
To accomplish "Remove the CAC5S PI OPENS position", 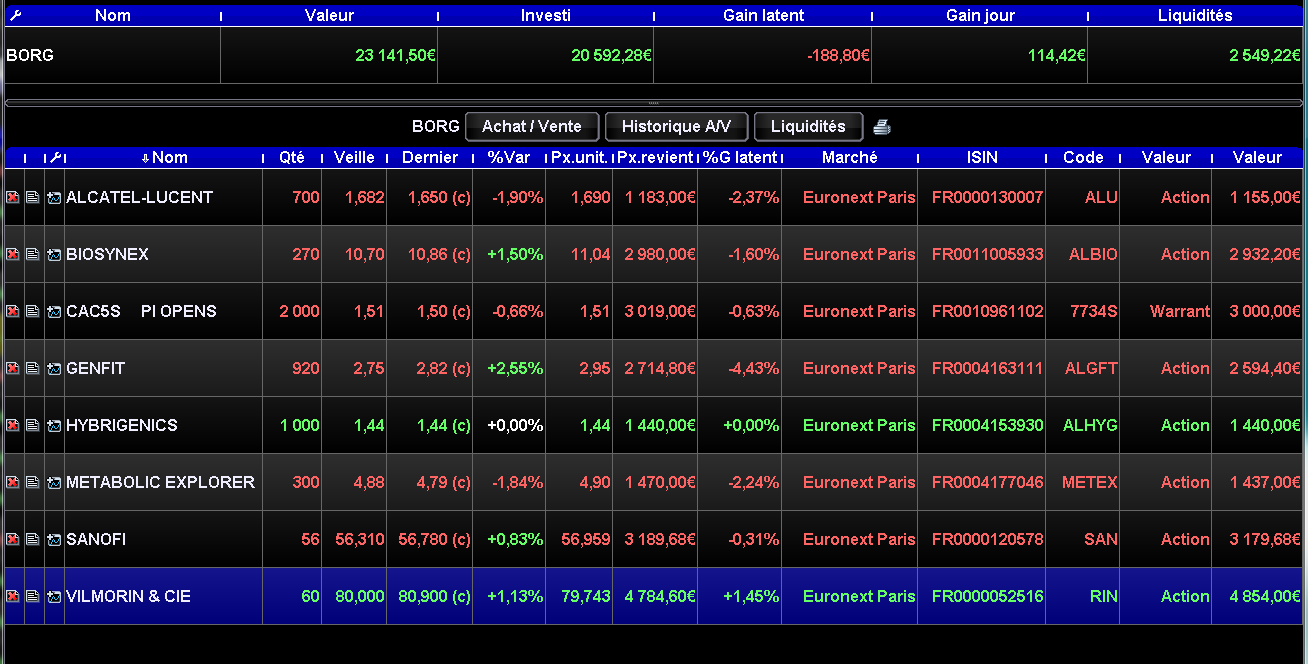I will (12, 312).
